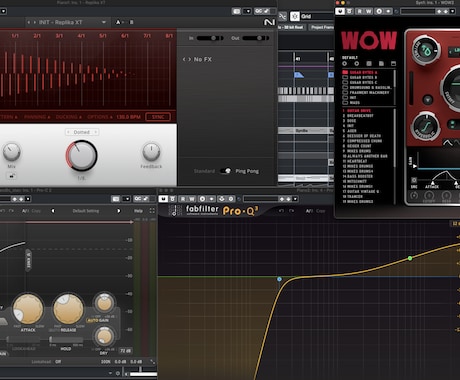The image size is (460, 380).
Task: Open OPTIONS menu in Replika XT
Action: coord(100,117)
